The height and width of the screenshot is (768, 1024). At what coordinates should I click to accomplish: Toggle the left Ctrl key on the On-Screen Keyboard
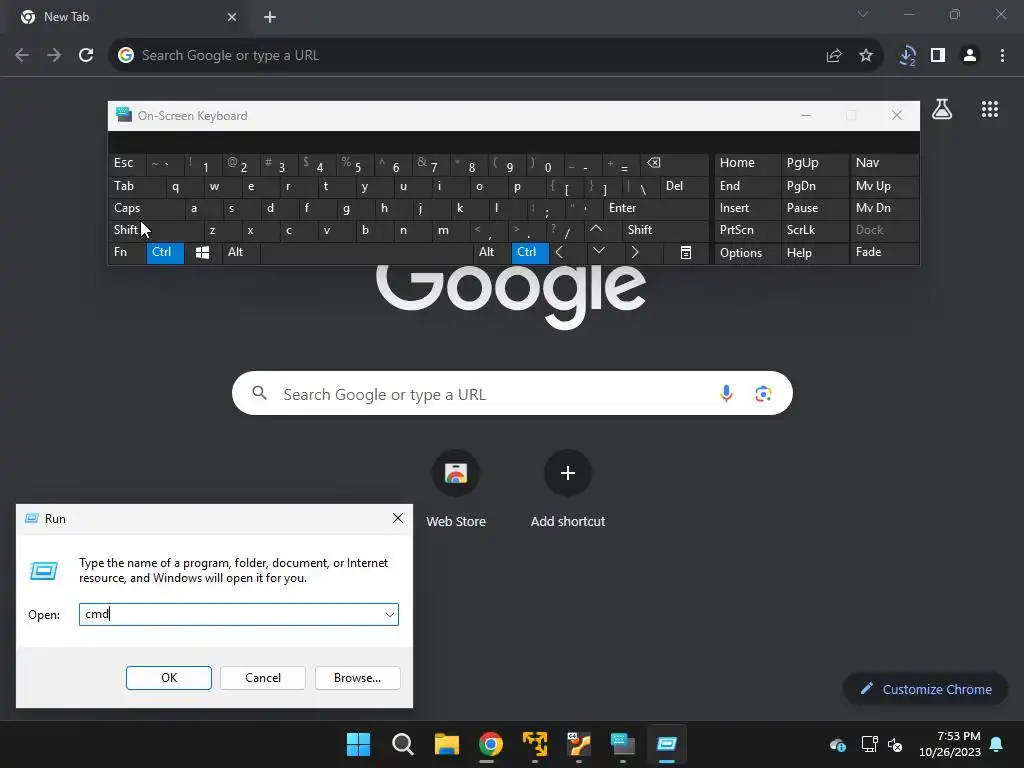(165, 253)
